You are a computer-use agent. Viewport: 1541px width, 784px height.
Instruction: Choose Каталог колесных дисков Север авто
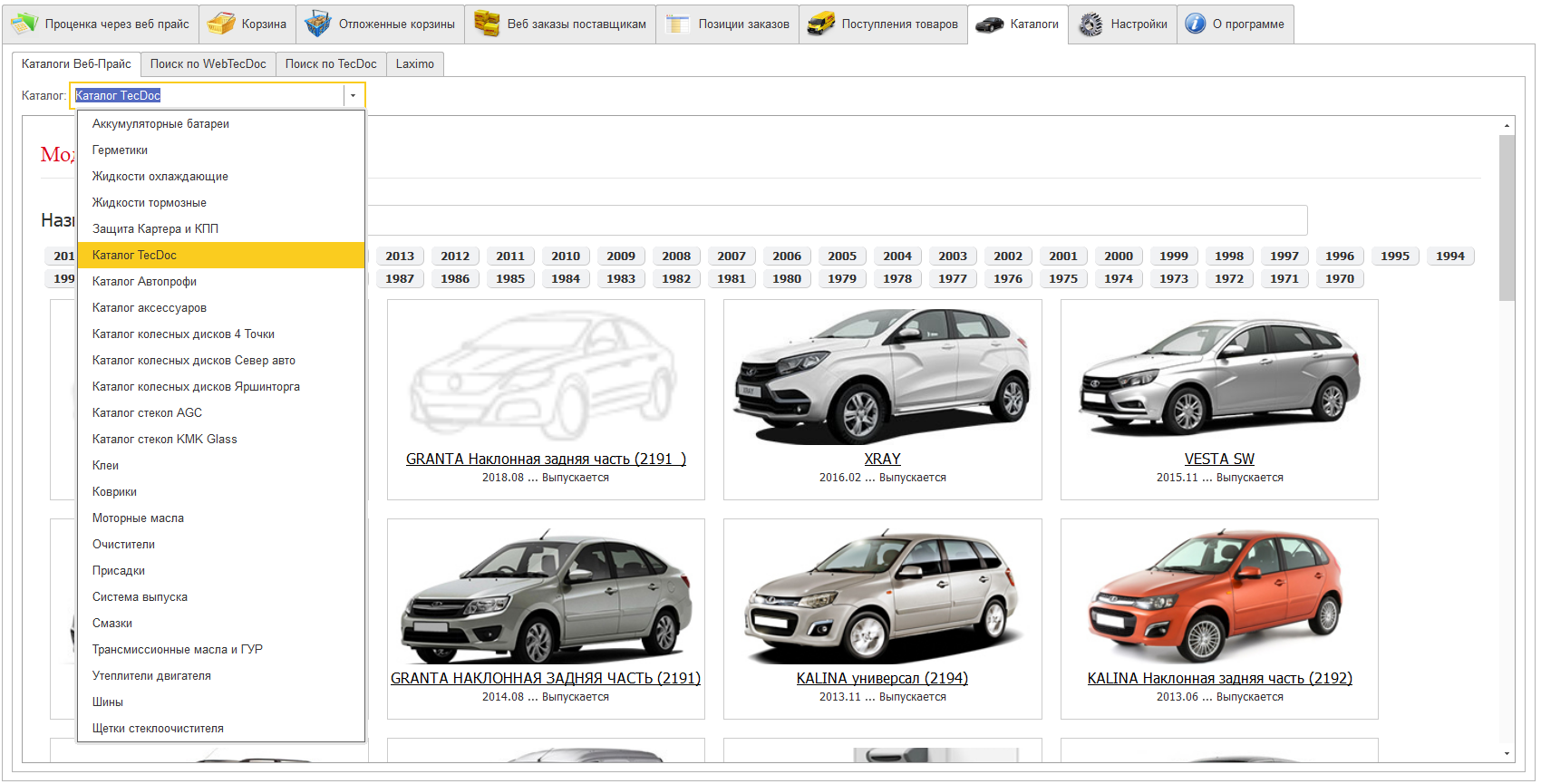click(221, 361)
